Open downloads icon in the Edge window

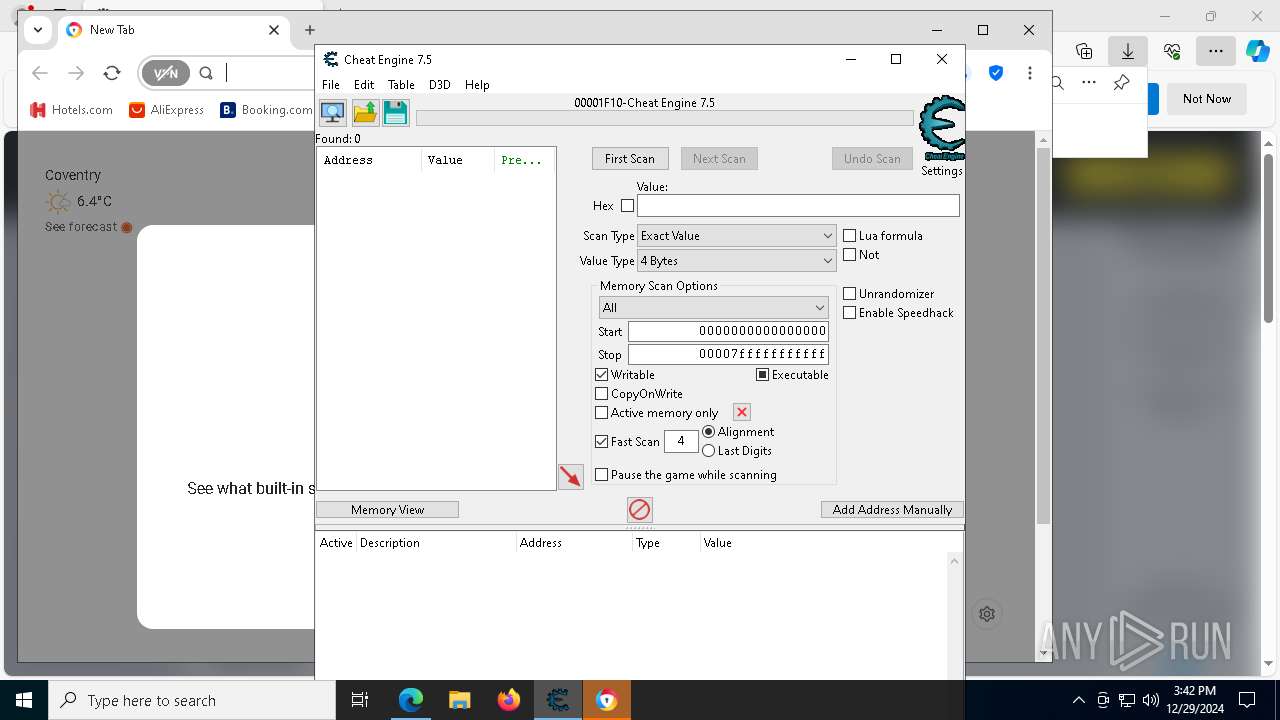[1128, 51]
